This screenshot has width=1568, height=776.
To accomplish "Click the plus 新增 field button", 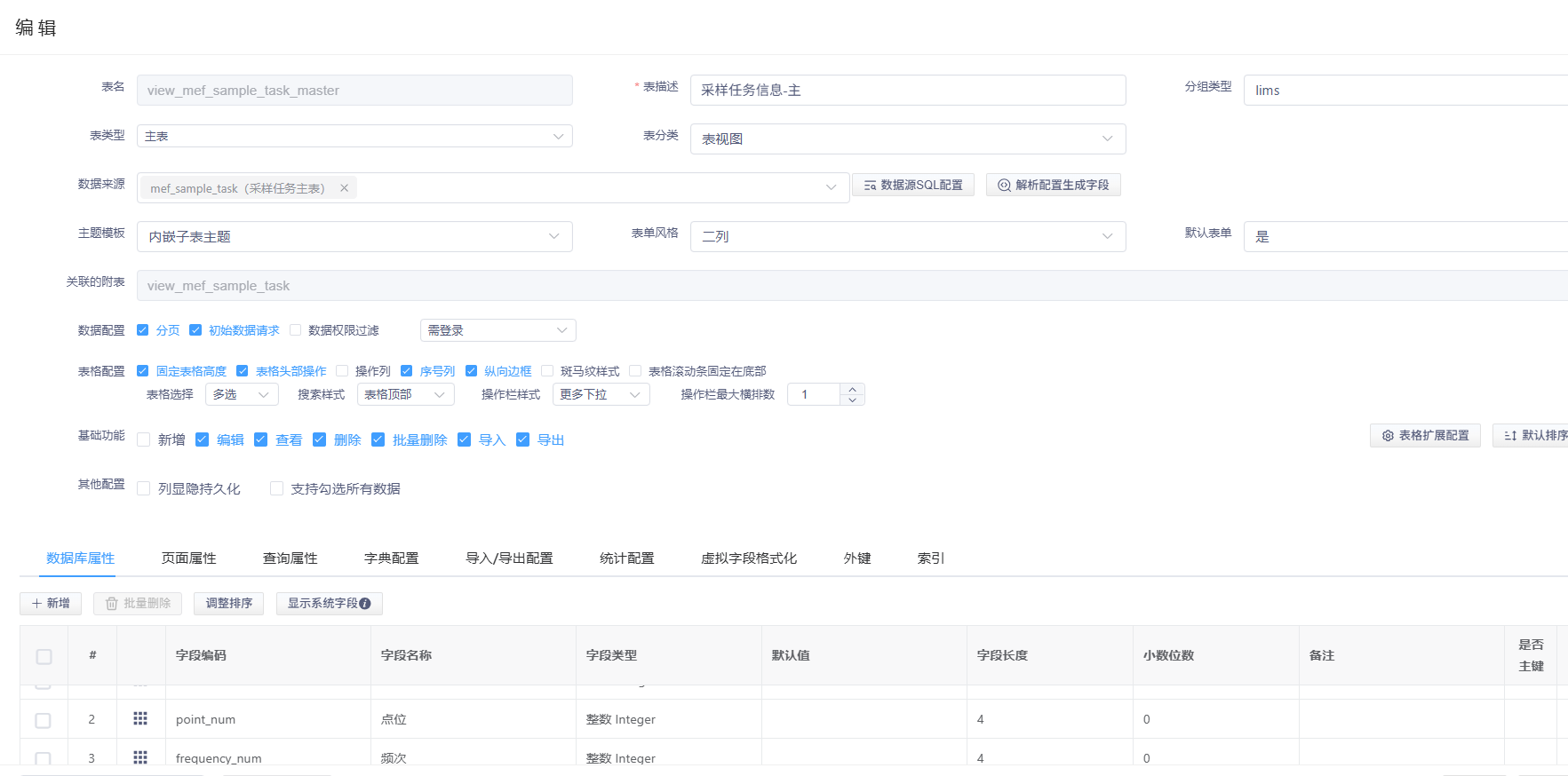I will click(x=51, y=604).
